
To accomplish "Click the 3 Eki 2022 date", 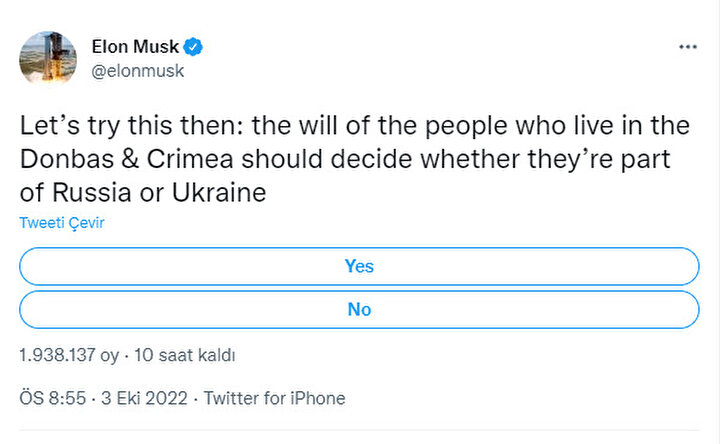I will pyautogui.click(x=144, y=398).
